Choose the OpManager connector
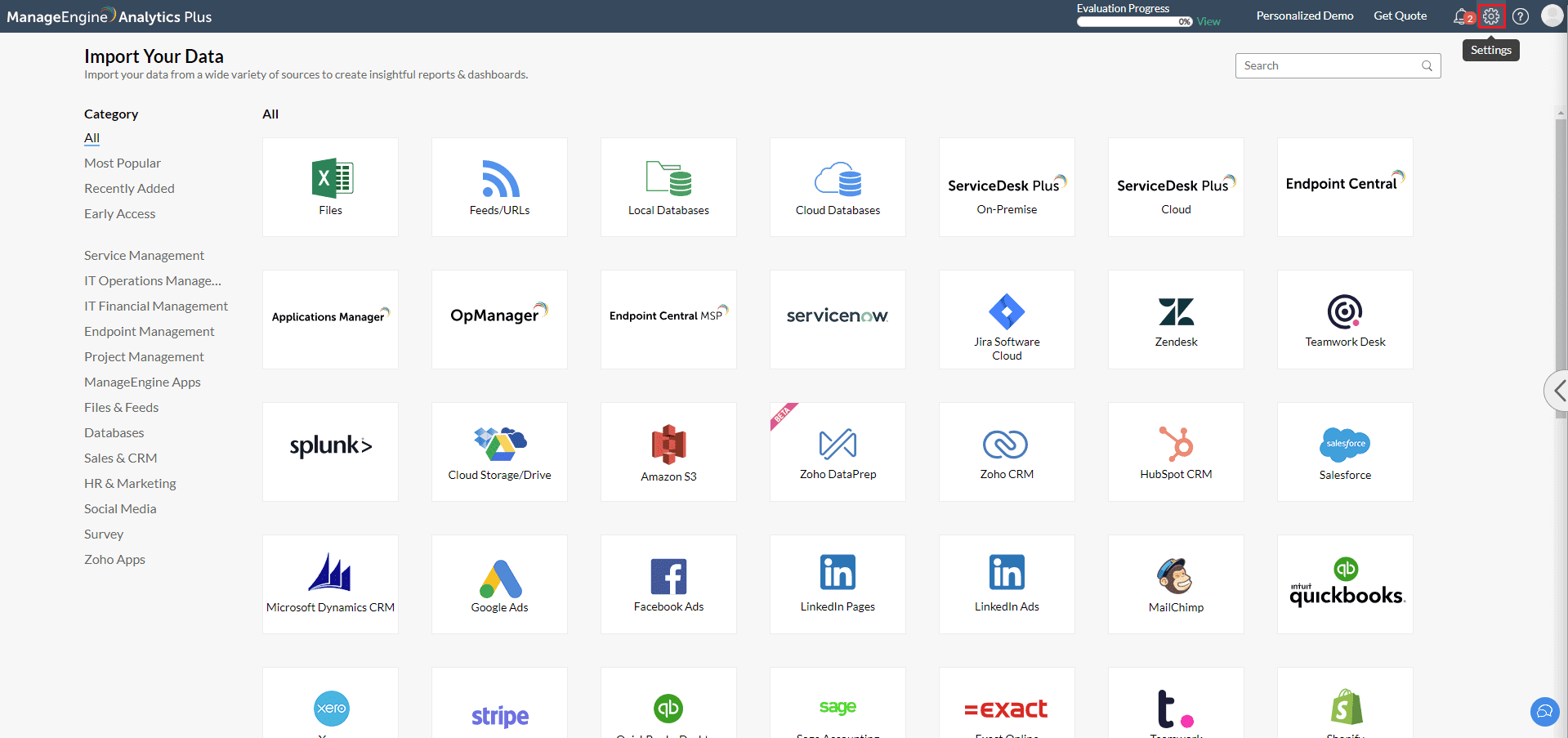1568x738 pixels. click(499, 320)
